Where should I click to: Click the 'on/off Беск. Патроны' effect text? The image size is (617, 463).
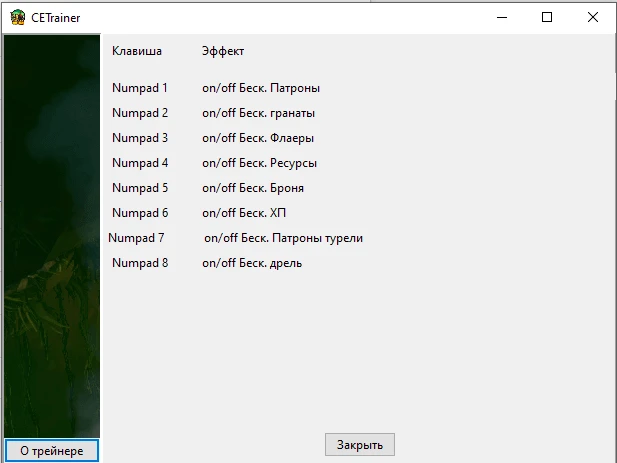(x=261, y=88)
